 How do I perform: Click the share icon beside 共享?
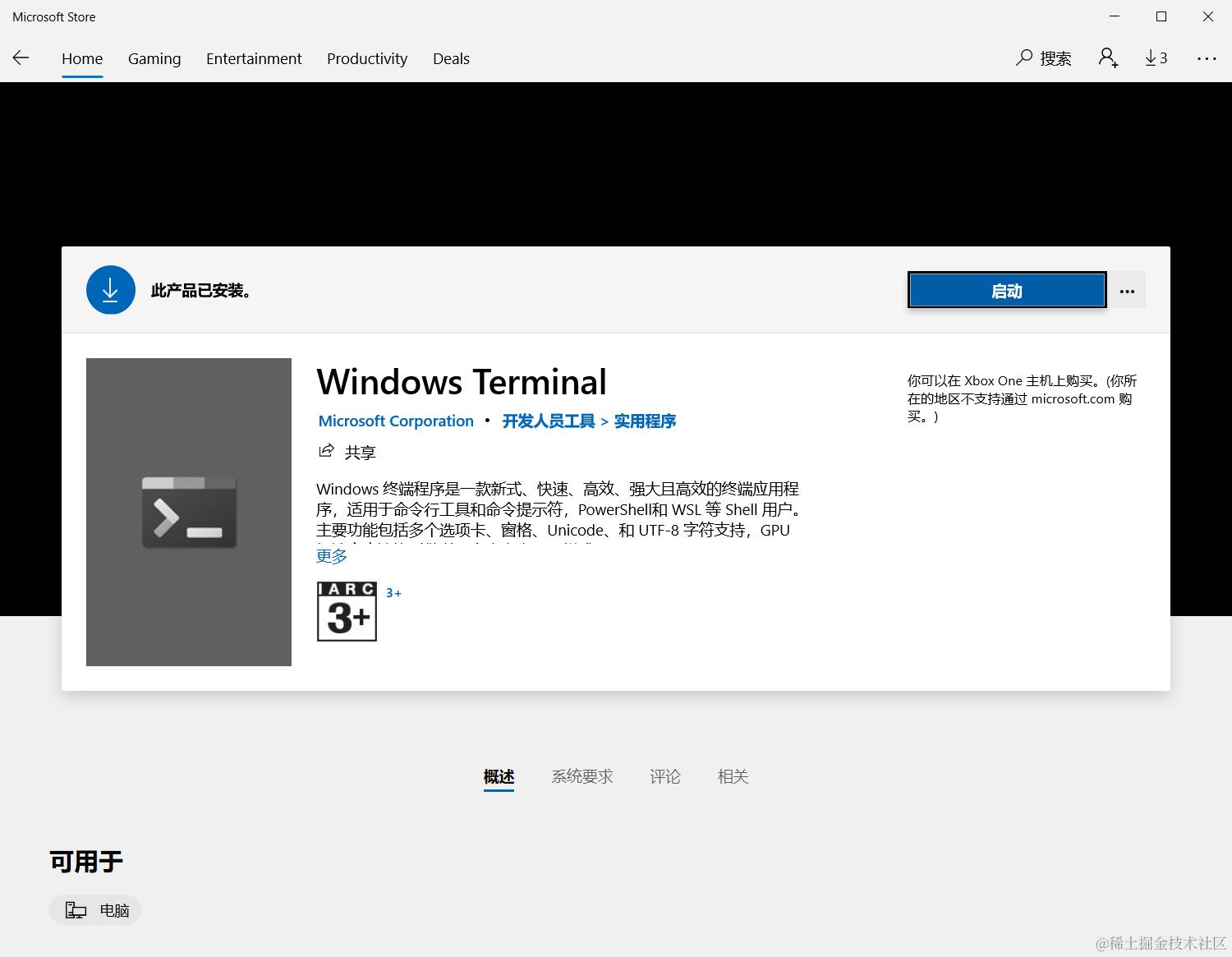pos(326,450)
